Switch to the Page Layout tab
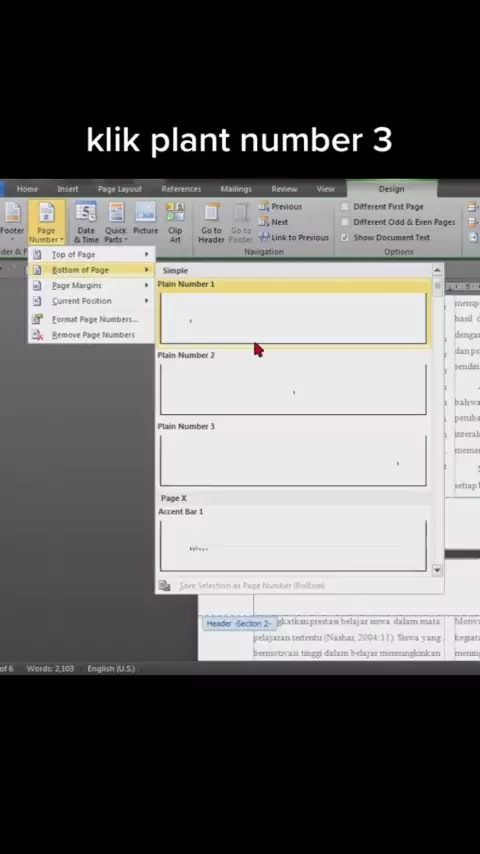Viewport: 480px width, 854px height. [120, 189]
